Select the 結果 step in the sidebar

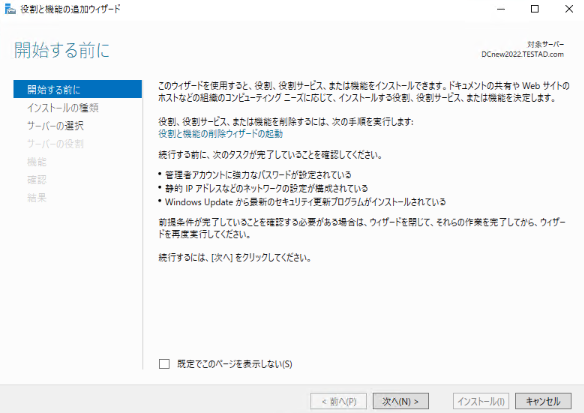click(x=36, y=197)
